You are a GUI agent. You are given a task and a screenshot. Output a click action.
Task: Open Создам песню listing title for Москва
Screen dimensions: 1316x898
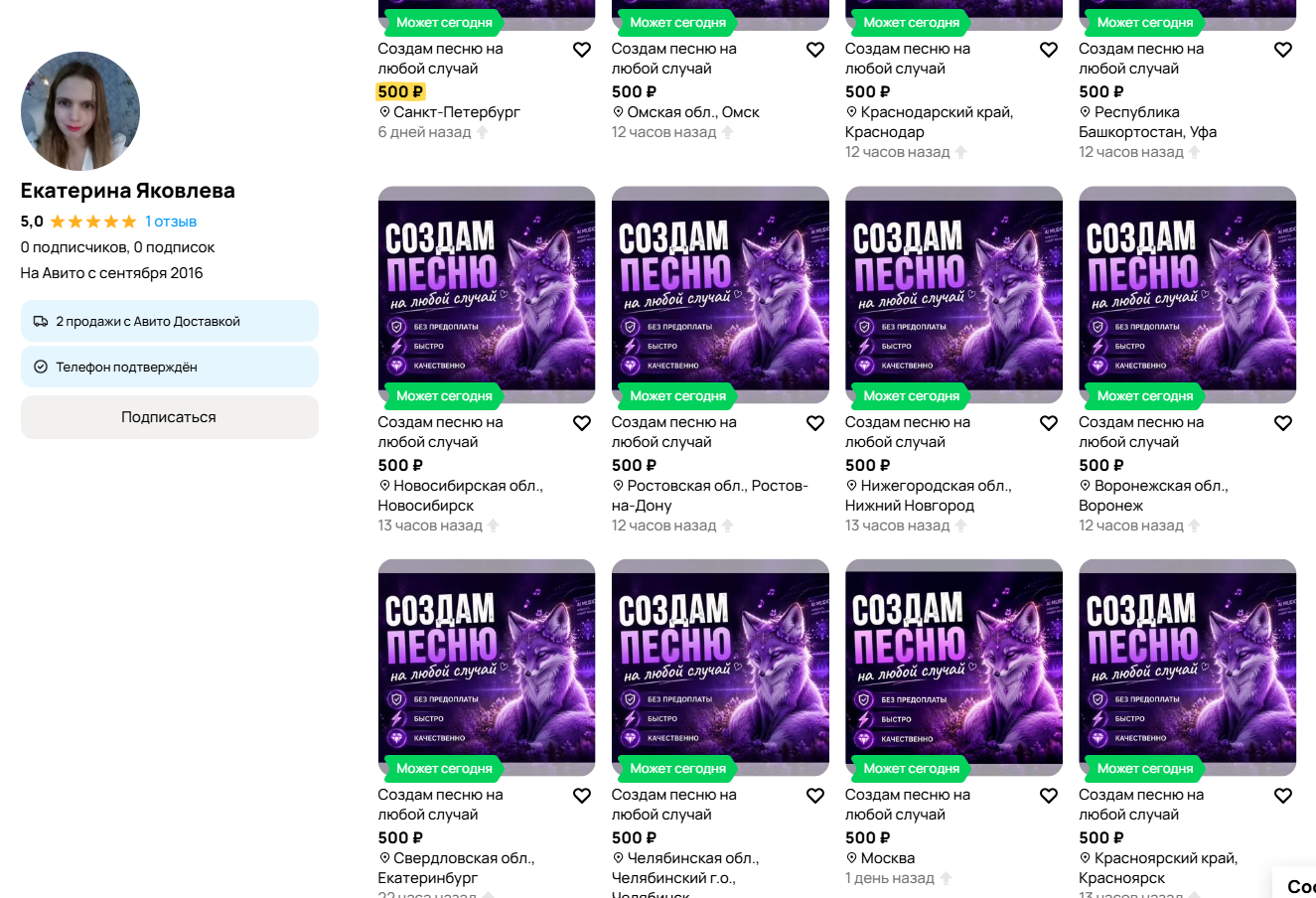click(908, 805)
